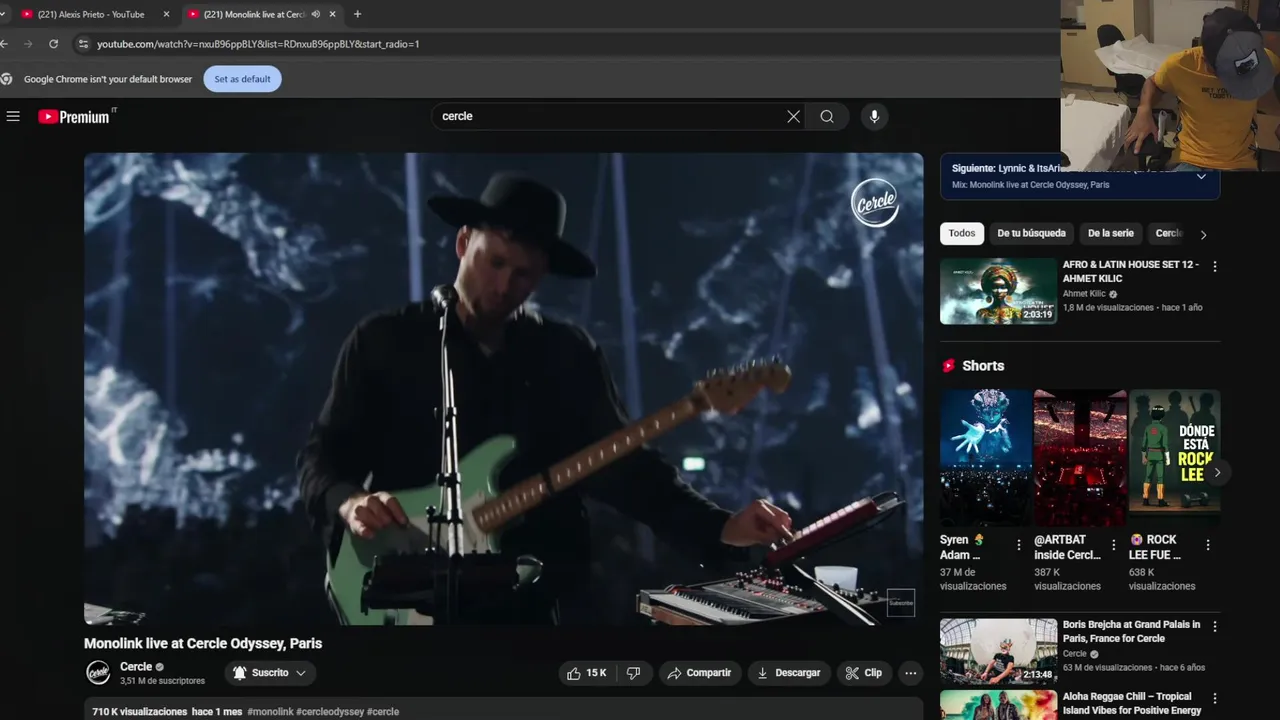Viewport: 1280px width, 720px height.
Task: Download the video via Descargar
Action: [788, 673]
